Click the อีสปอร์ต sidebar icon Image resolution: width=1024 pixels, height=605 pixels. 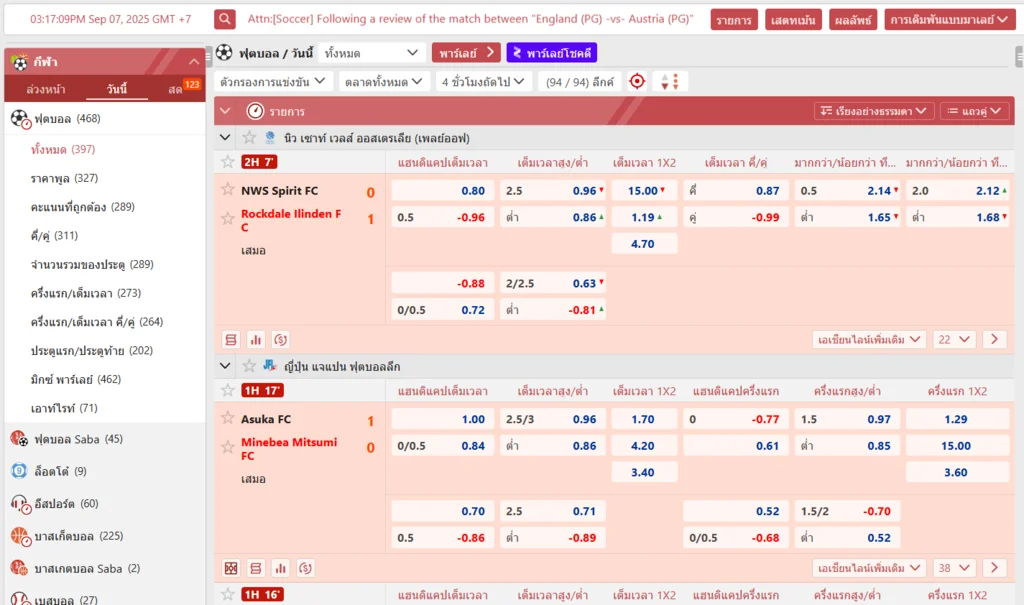pyautogui.click(x=20, y=504)
